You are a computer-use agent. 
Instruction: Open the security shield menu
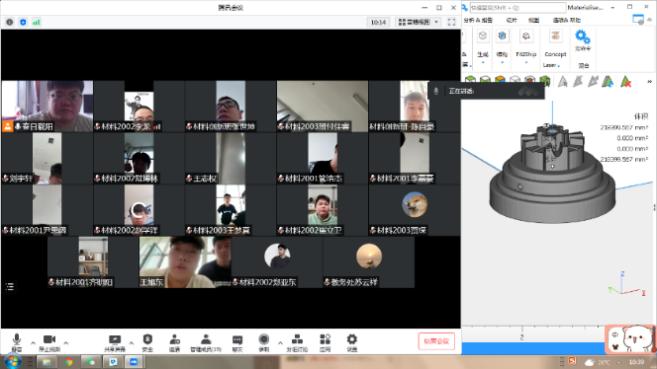click(x=147, y=343)
